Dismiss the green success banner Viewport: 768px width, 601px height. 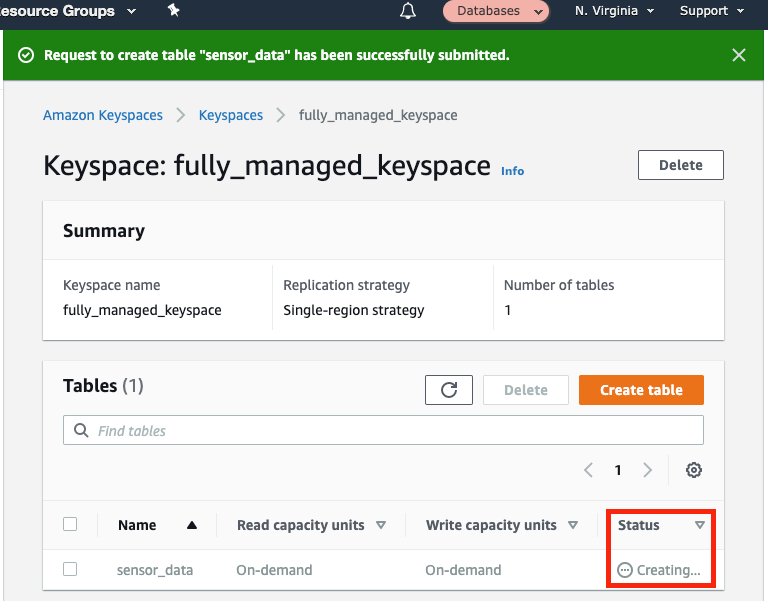(x=739, y=55)
